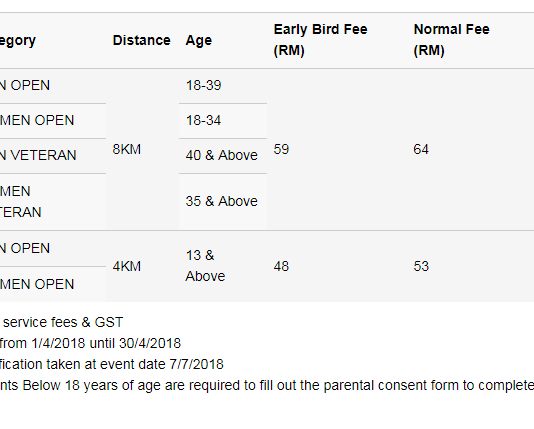Select the early bird fee value 59
534x429 pixels.
(x=281, y=149)
